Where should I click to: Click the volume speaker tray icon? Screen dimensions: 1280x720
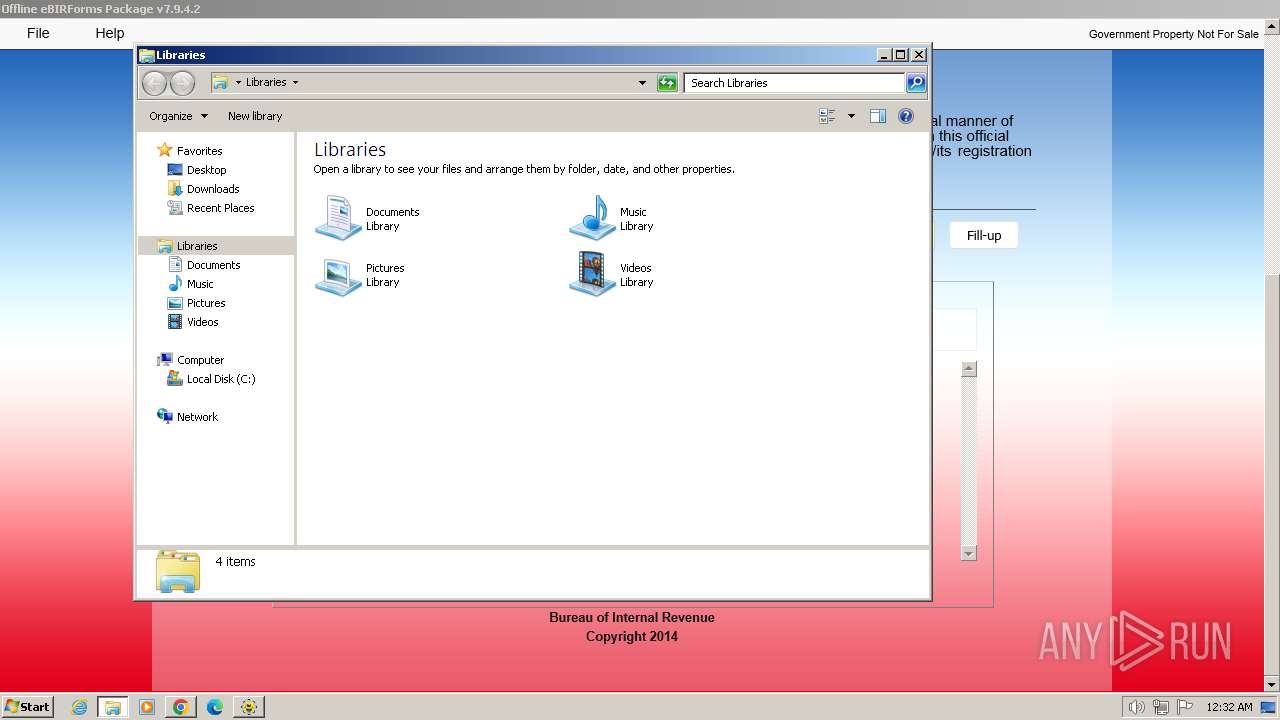click(x=1136, y=707)
